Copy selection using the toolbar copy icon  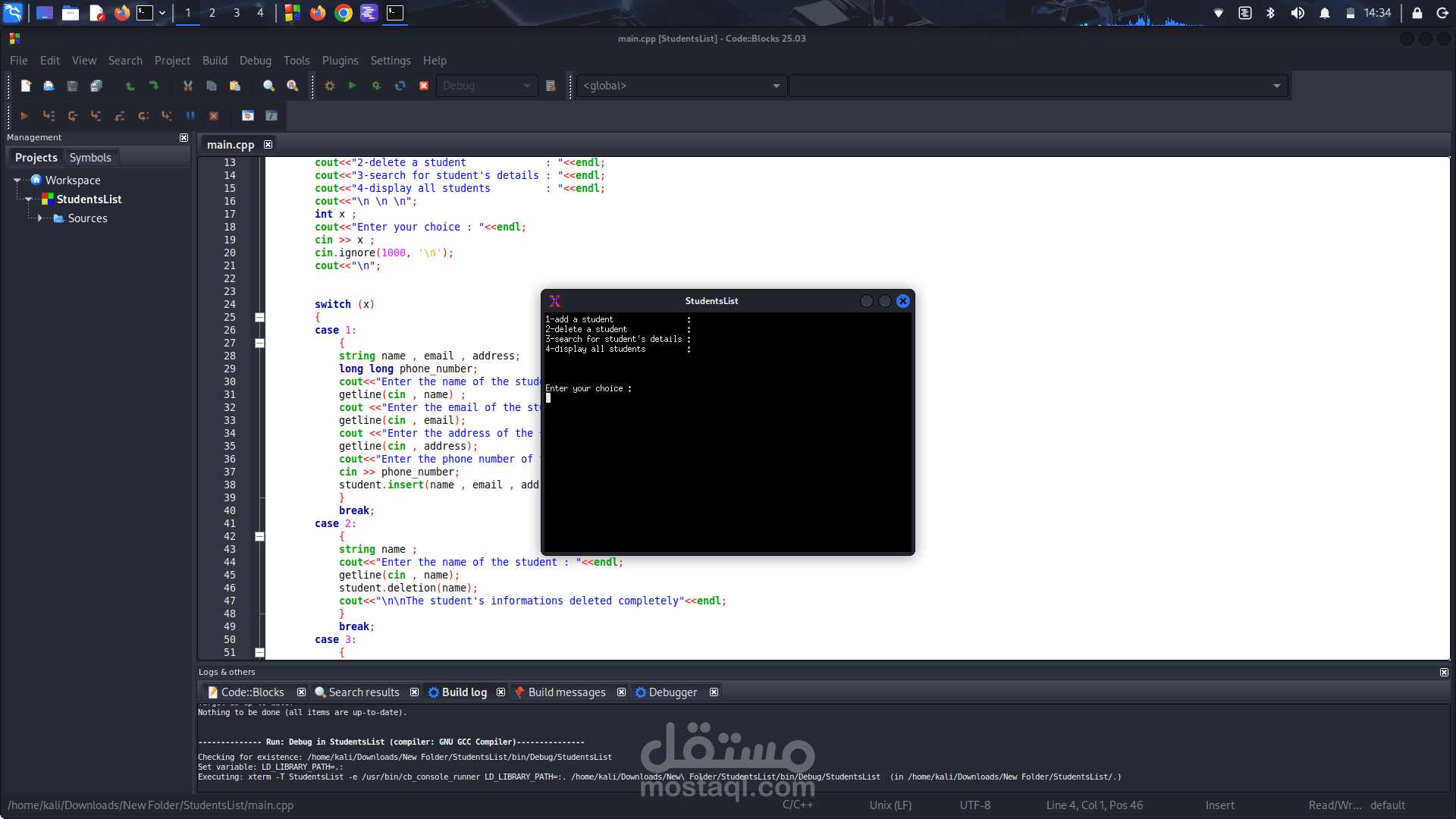(212, 86)
